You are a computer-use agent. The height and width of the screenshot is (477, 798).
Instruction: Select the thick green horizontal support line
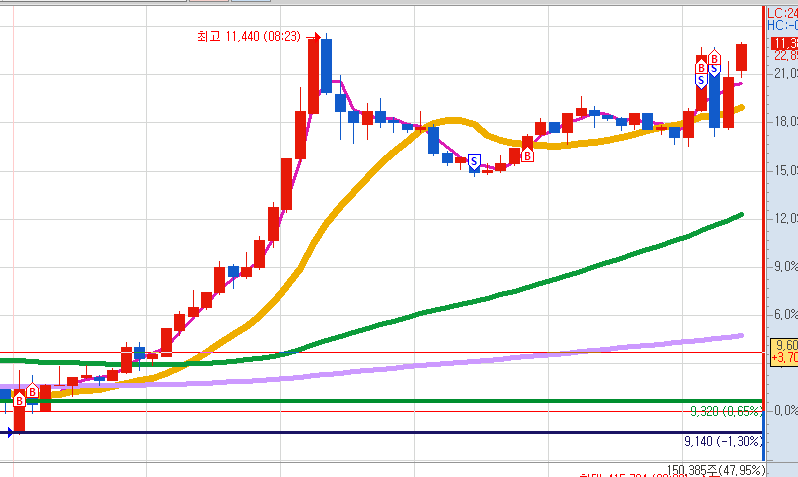[382, 401]
